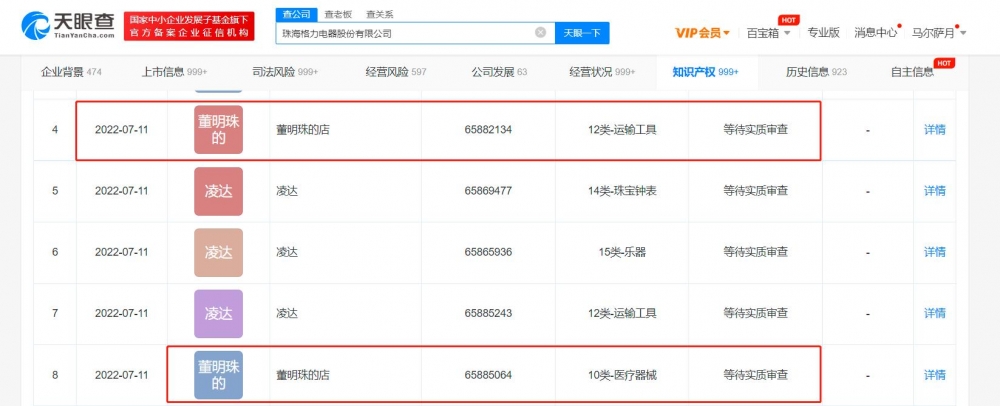Click the TianYanCha logo
Viewport: 1000px width, 406px height.
click(x=68, y=26)
